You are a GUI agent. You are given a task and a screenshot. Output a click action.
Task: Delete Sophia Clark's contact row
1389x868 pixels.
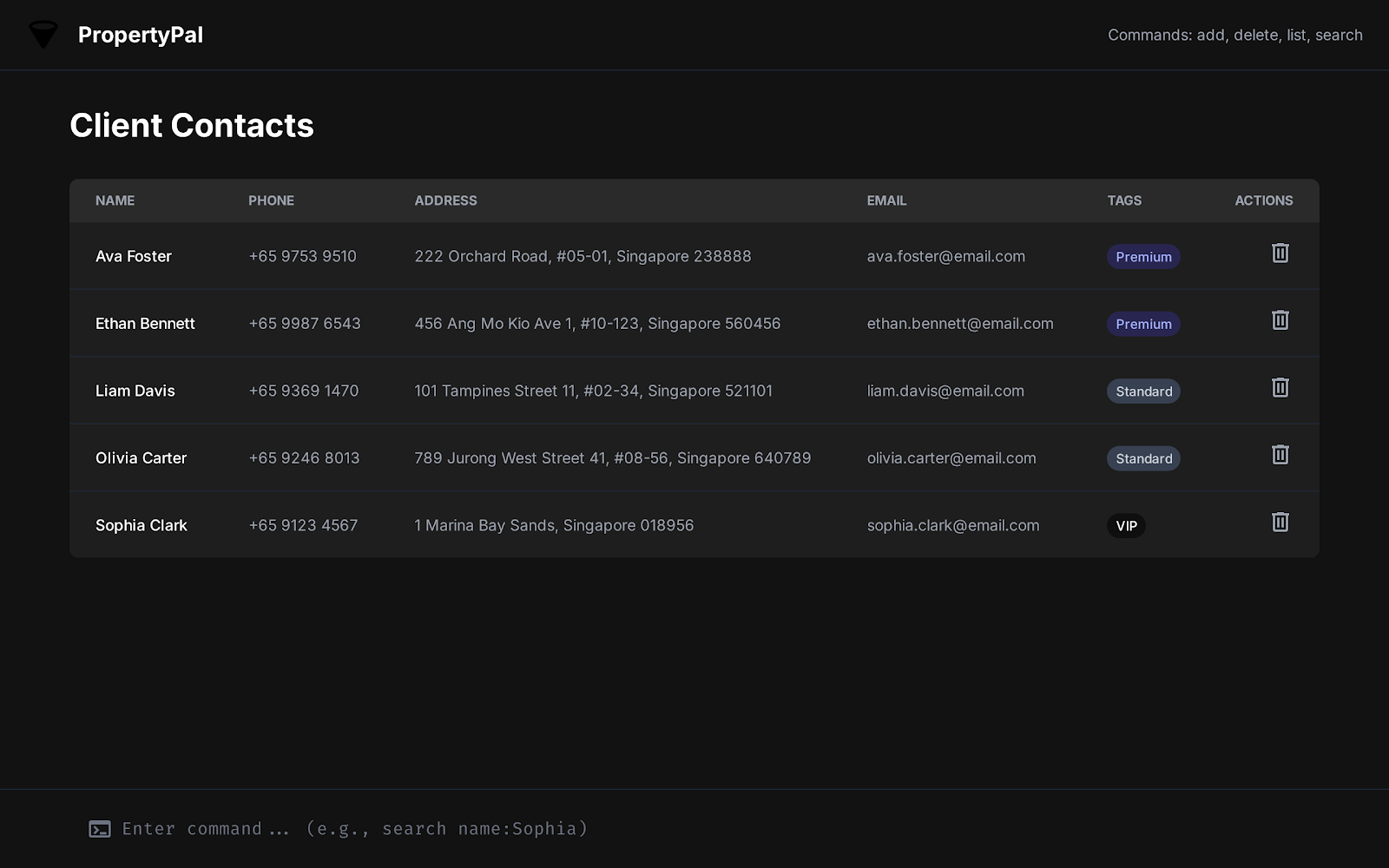pos(1280,523)
